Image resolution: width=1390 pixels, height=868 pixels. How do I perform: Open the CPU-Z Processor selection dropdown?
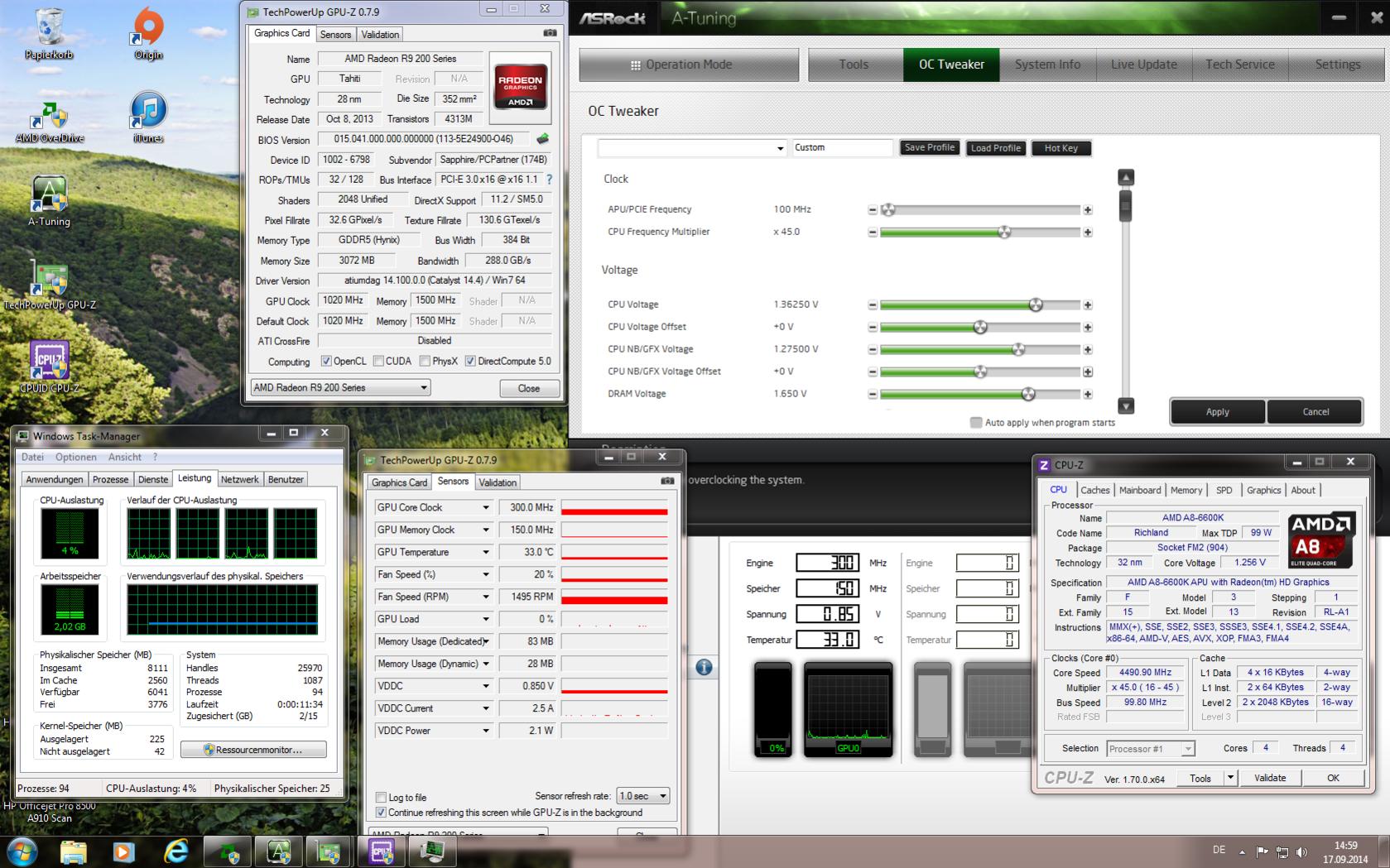(1150, 749)
